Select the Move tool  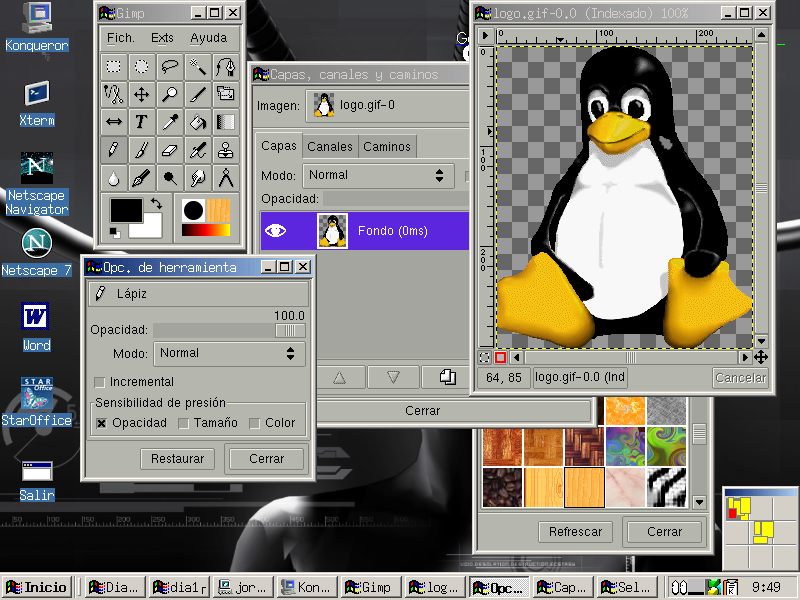141,94
